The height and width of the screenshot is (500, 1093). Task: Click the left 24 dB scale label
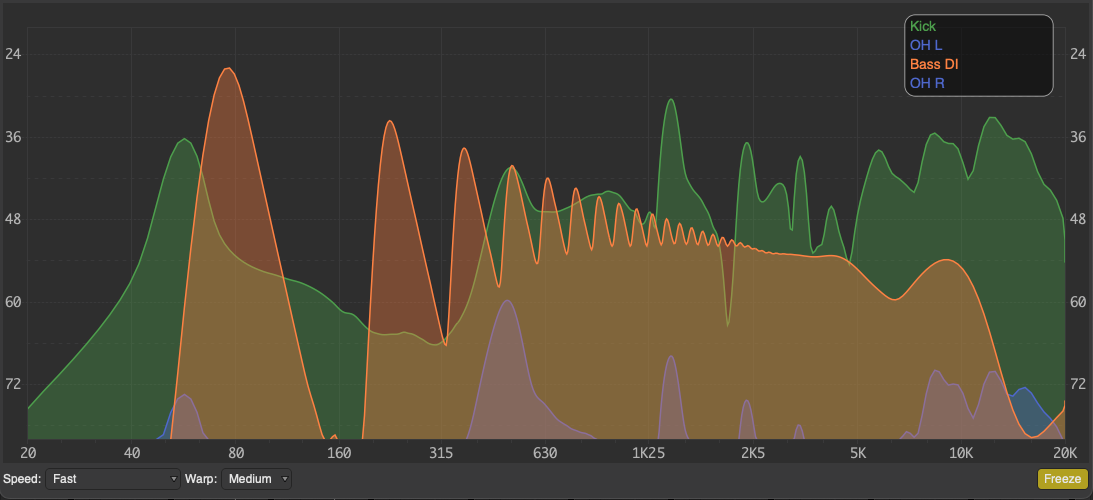point(13,54)
